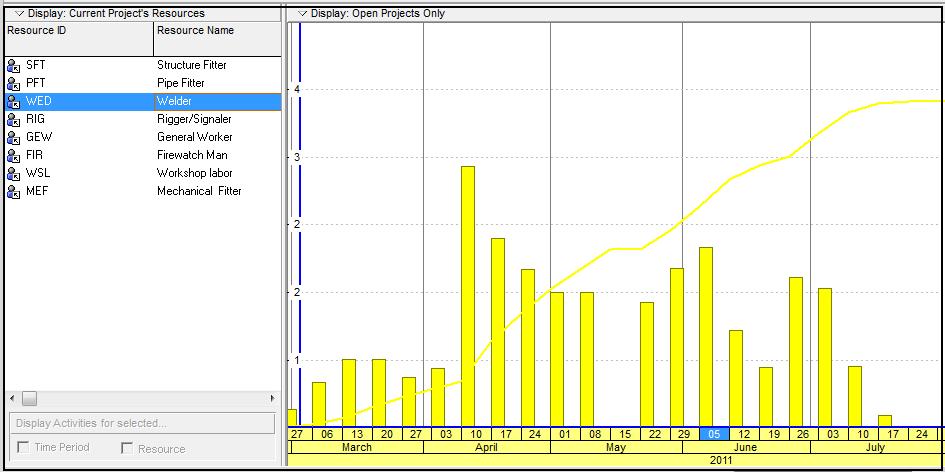Click the resource icon beside WED

[13, 102]
